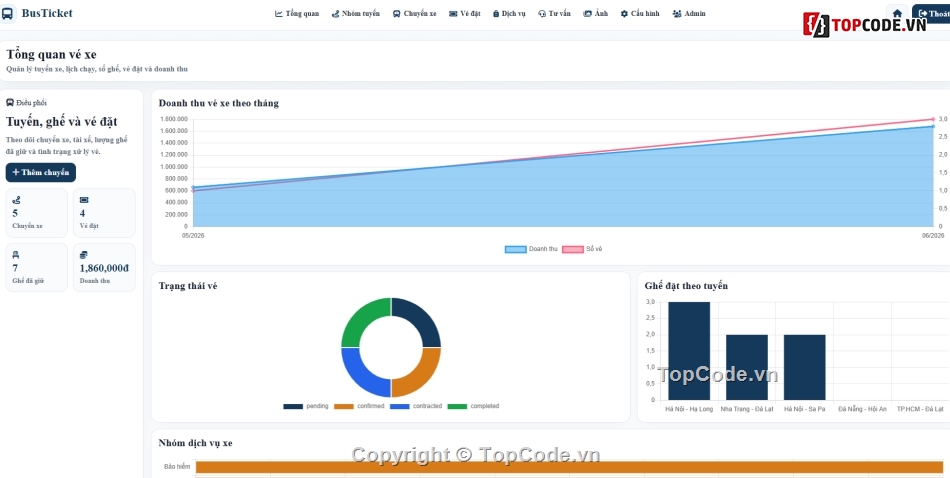
Task: Open the Tổng quan menu
Action: [297, 13]
